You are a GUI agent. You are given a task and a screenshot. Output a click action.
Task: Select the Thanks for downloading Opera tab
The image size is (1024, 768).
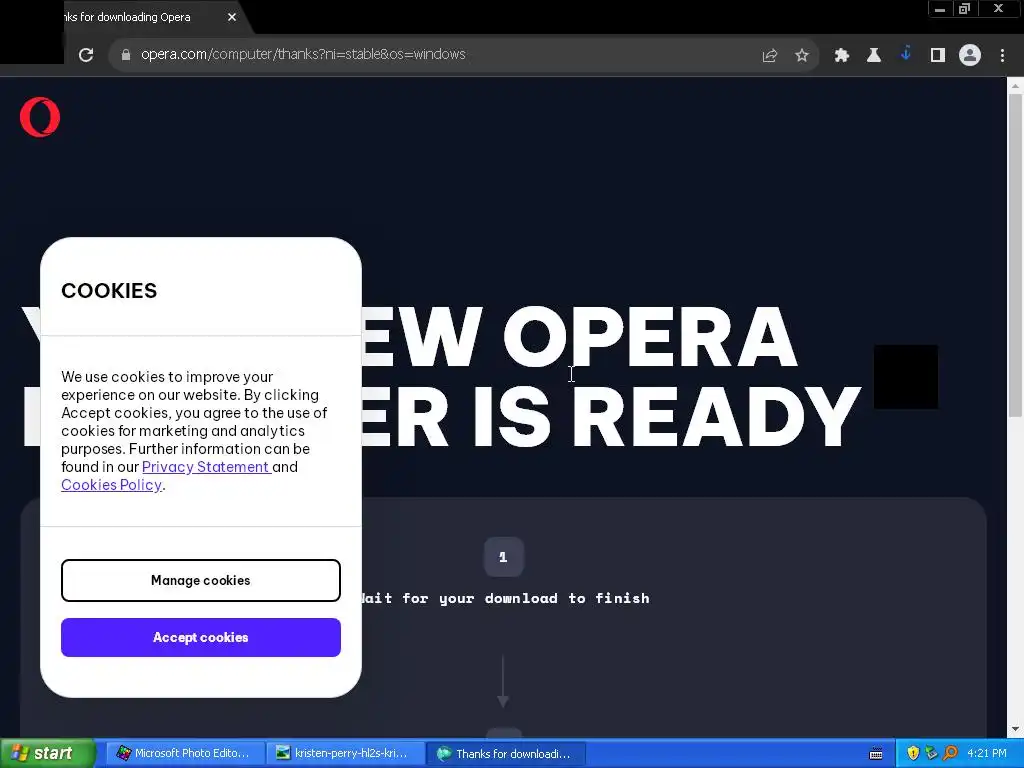click(x=128, y=17)
